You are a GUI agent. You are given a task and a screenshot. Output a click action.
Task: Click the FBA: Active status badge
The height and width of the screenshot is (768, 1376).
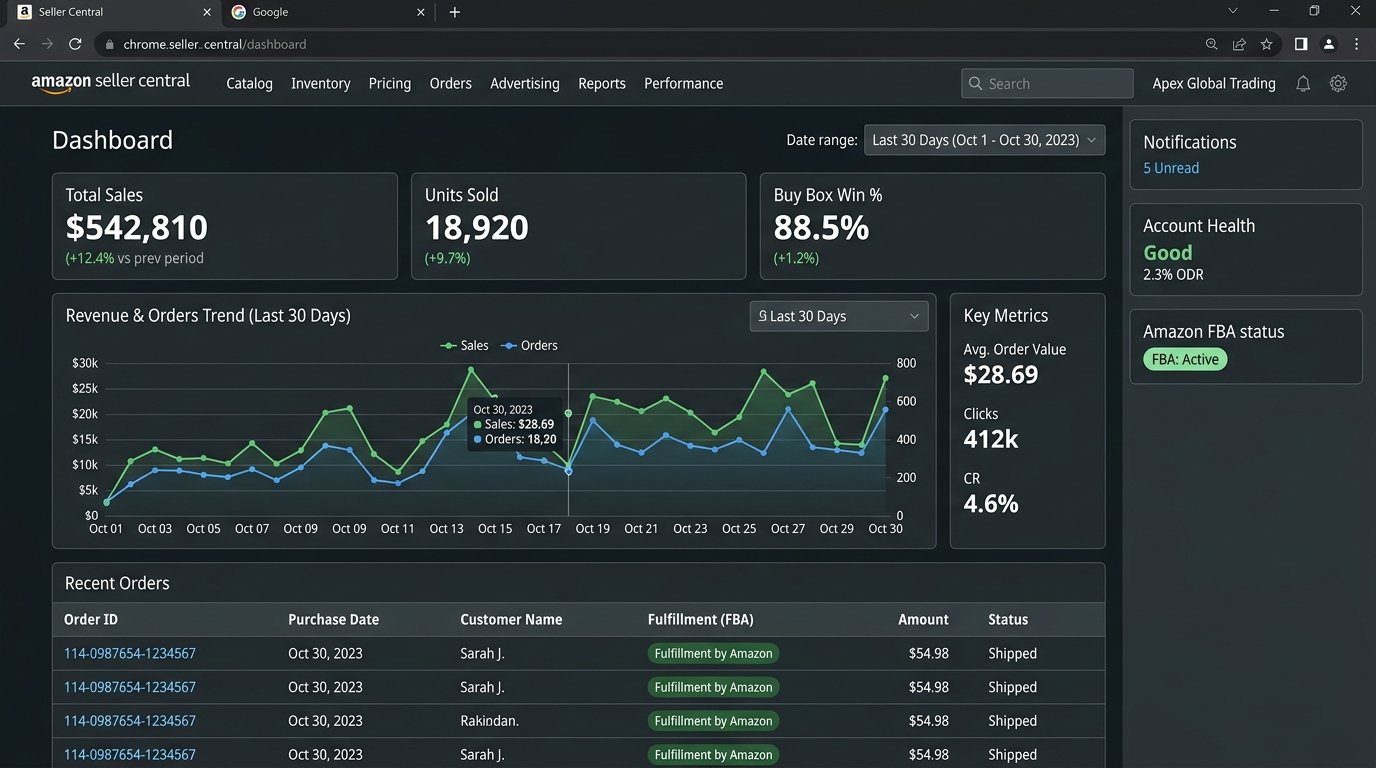(1185, 359)
